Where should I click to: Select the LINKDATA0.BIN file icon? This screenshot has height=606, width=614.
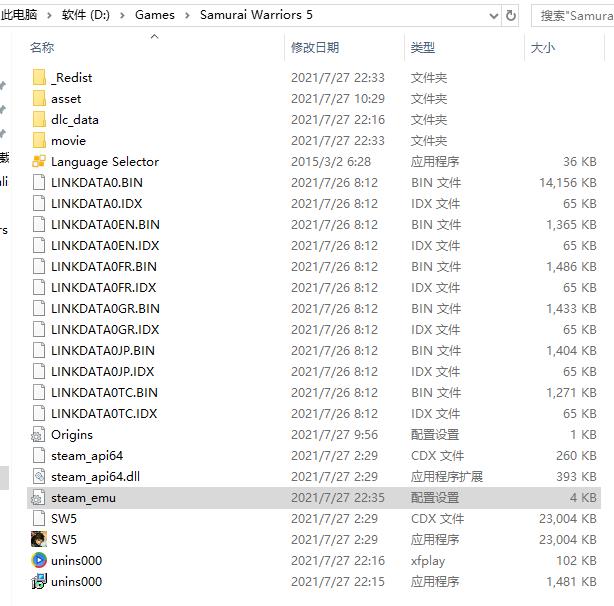click(39, 182)
